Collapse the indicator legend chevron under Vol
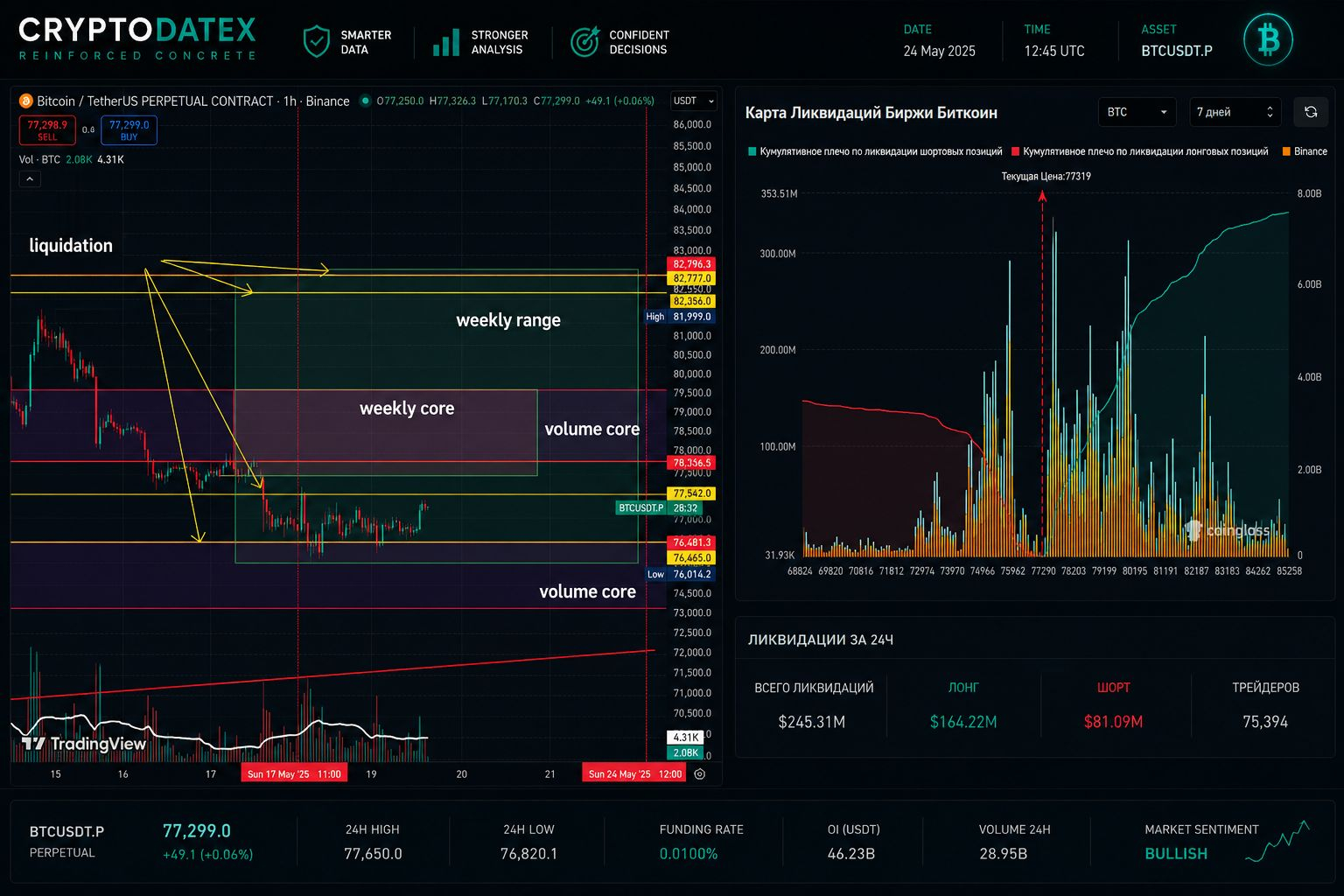The image size is (1344, 896). [30, 179]
